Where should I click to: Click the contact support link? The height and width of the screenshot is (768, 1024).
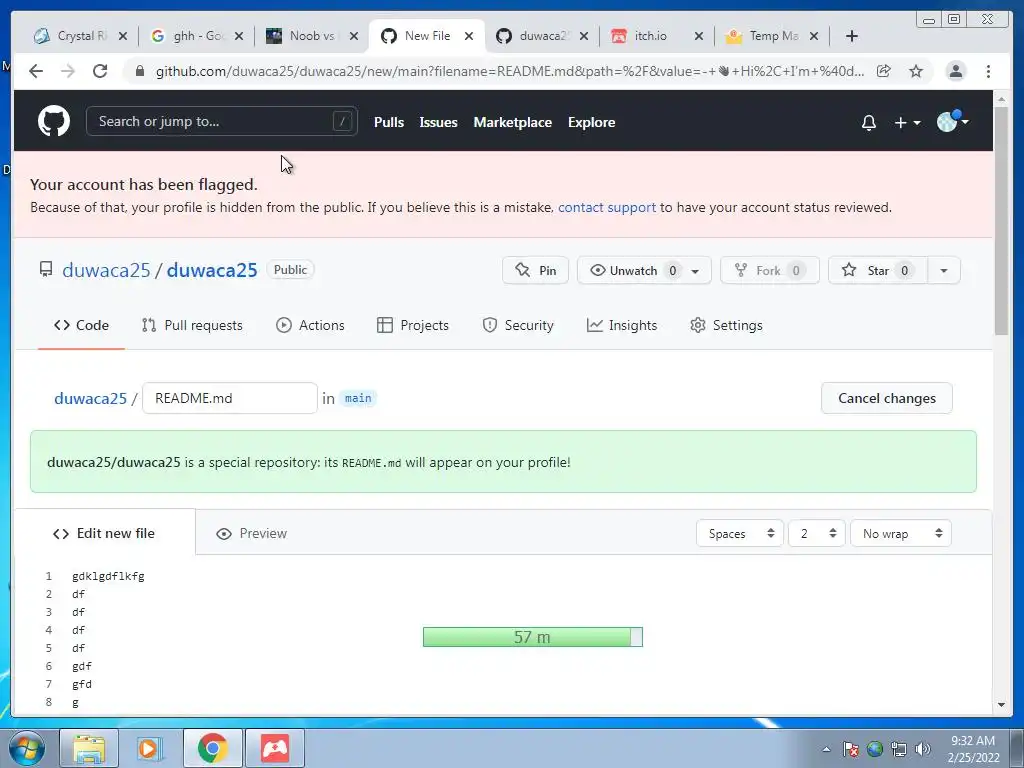click(607, 207)
